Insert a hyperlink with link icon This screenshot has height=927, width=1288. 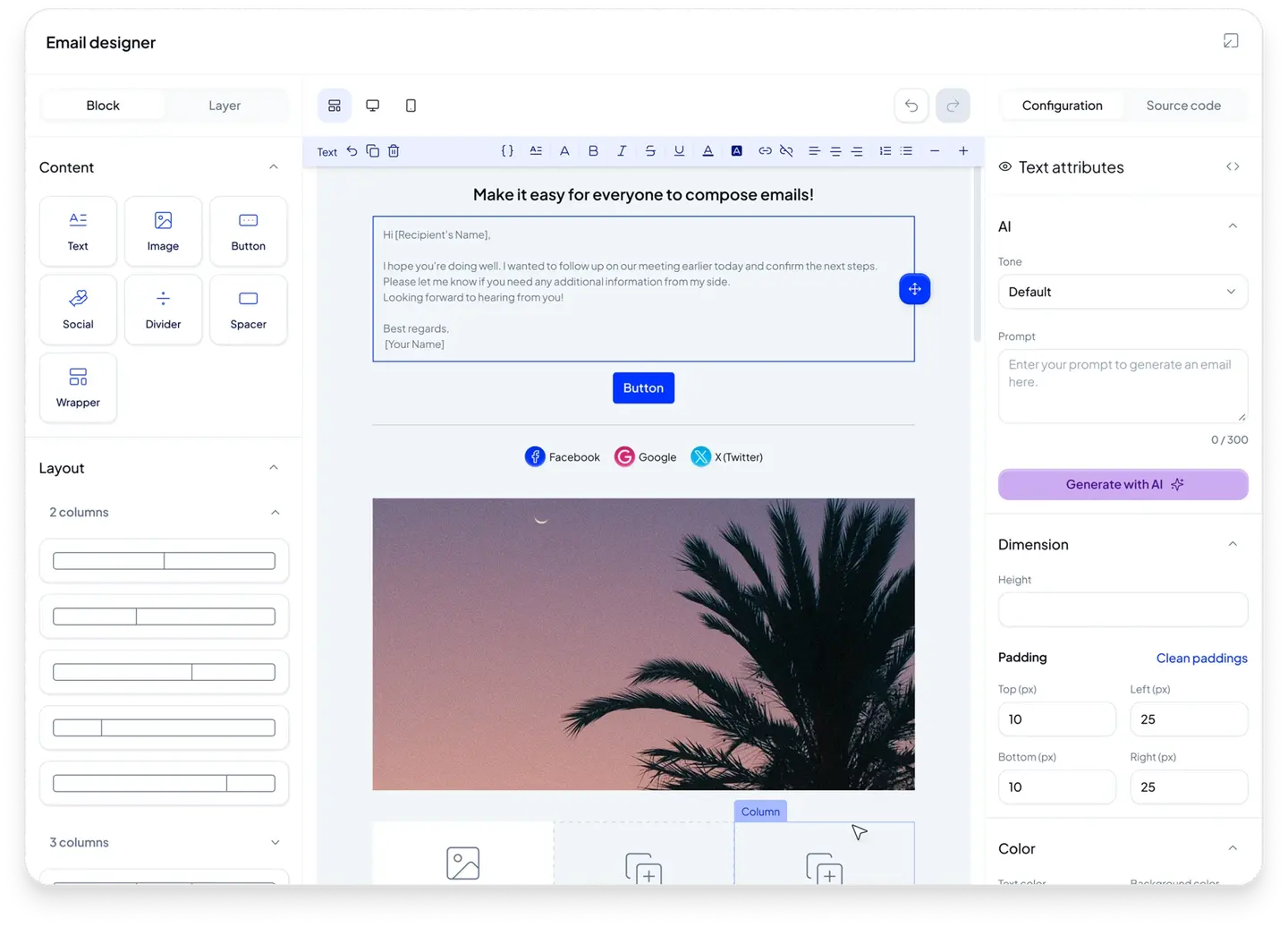(765, 151)
